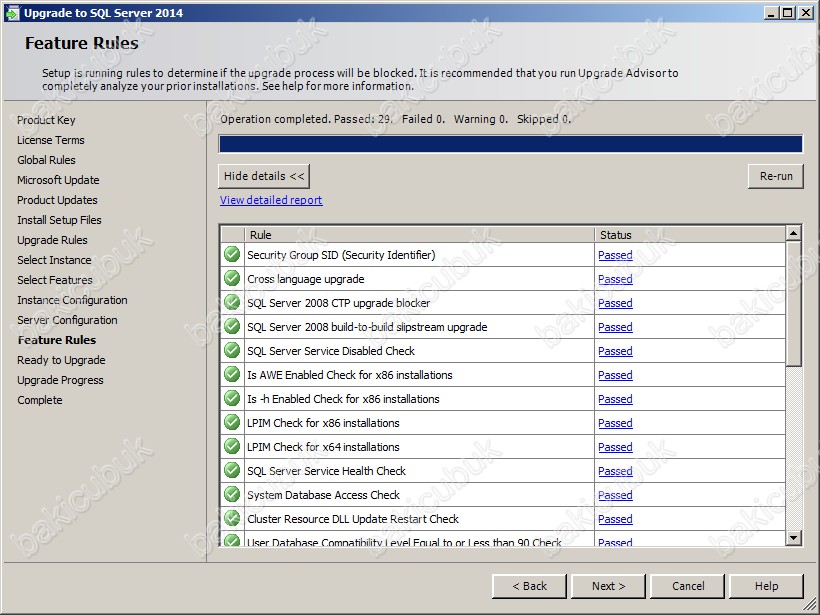Image resolution: width=820 pixels, height=615 pixels.
Task: Select the 'Cross language upgrade' rule name
Action: pyautogui.click(x=305, y=279)
